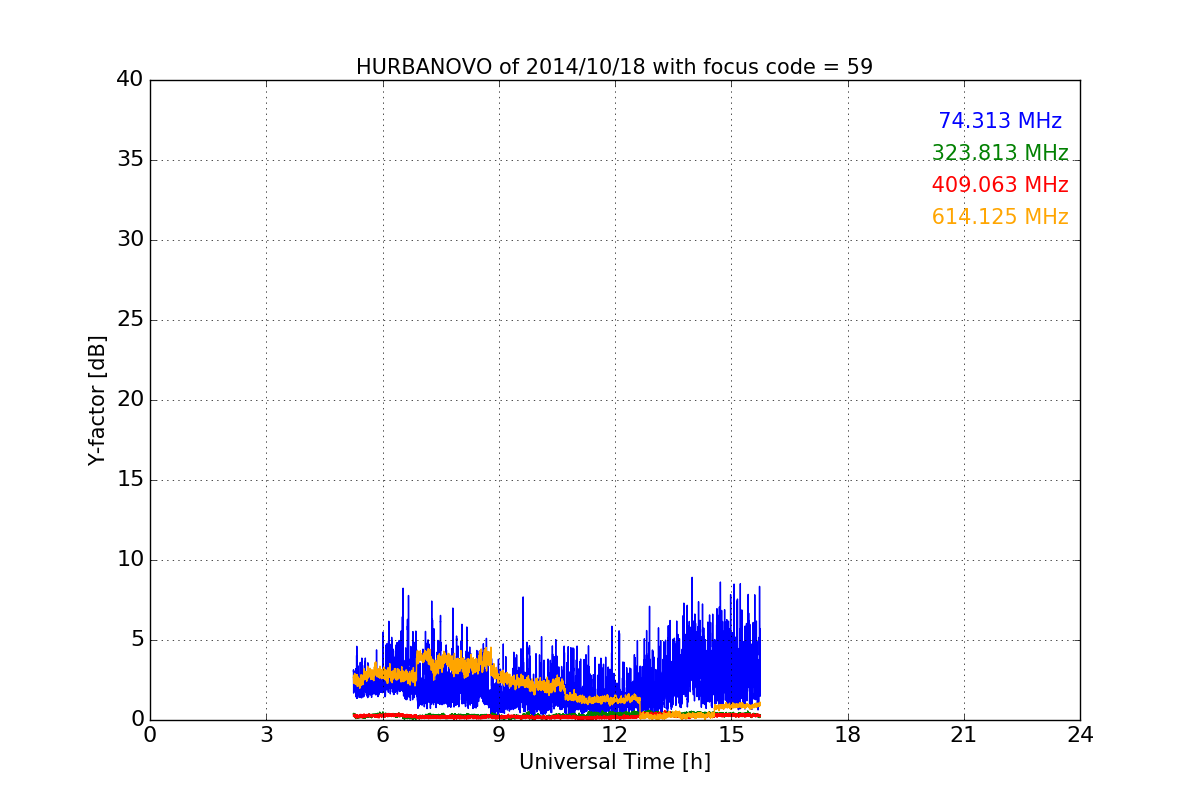
Task: Click the x-axis tick label 3
Action: [266, 734]
